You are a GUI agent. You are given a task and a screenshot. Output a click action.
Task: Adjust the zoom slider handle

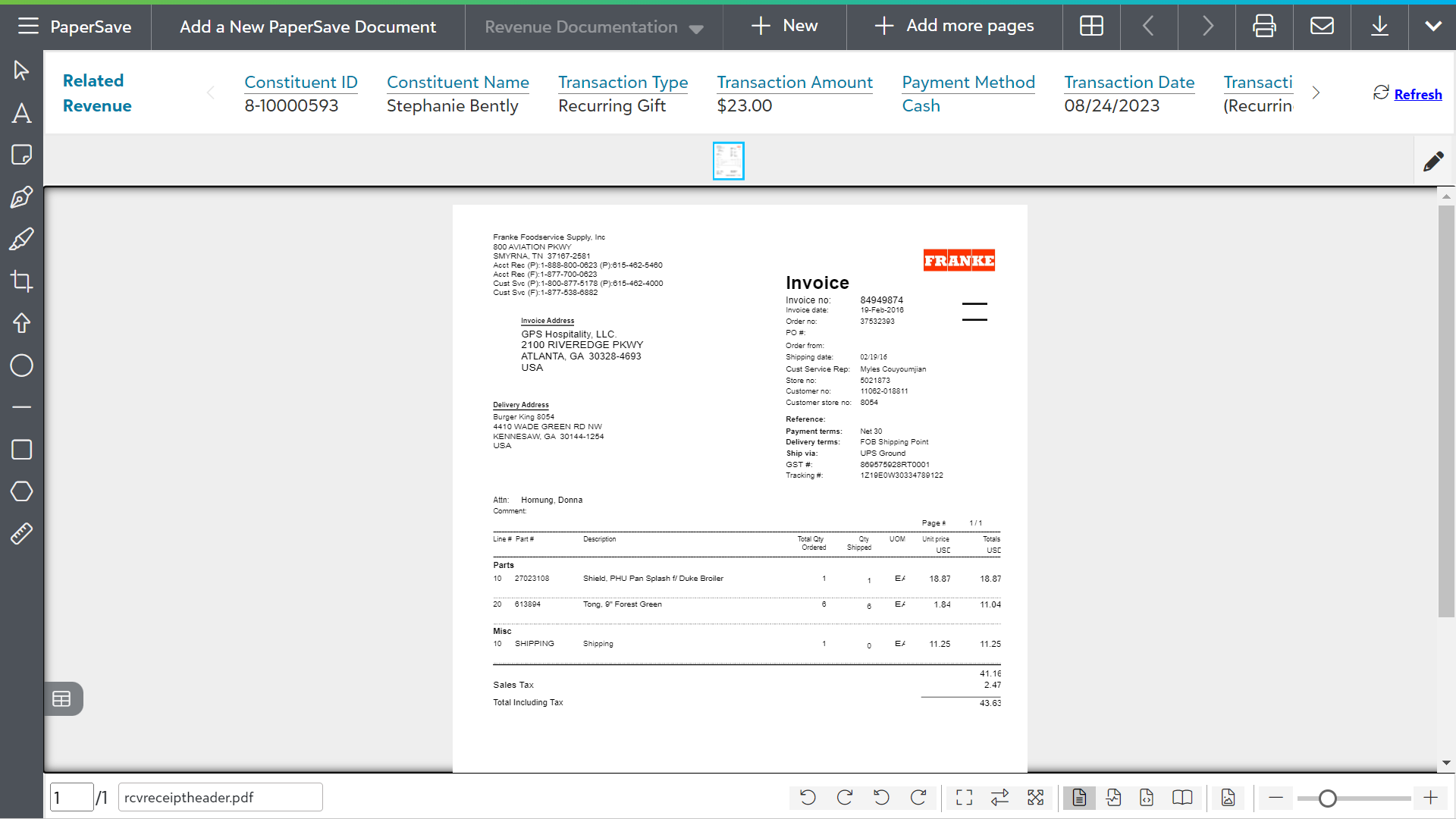pyautogui.click(x=1327, y=799)
